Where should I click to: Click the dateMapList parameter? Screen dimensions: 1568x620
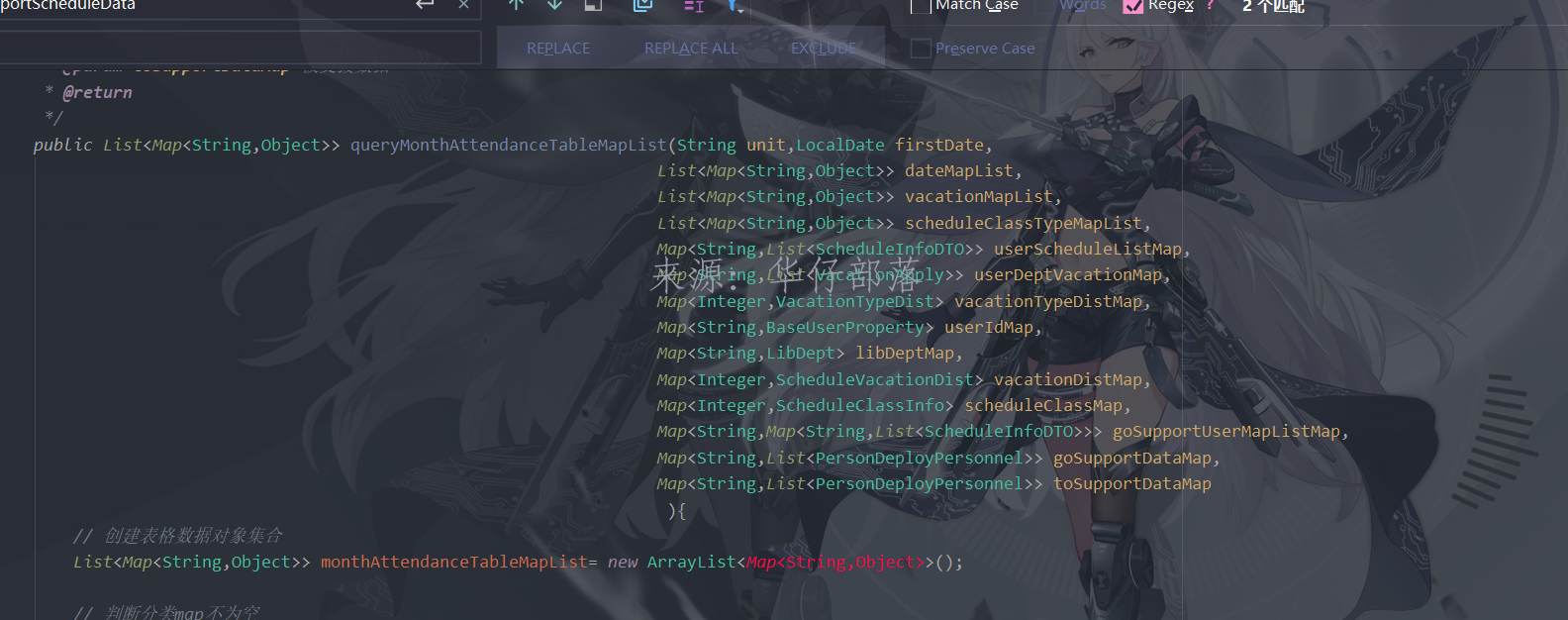pos(959,170)
